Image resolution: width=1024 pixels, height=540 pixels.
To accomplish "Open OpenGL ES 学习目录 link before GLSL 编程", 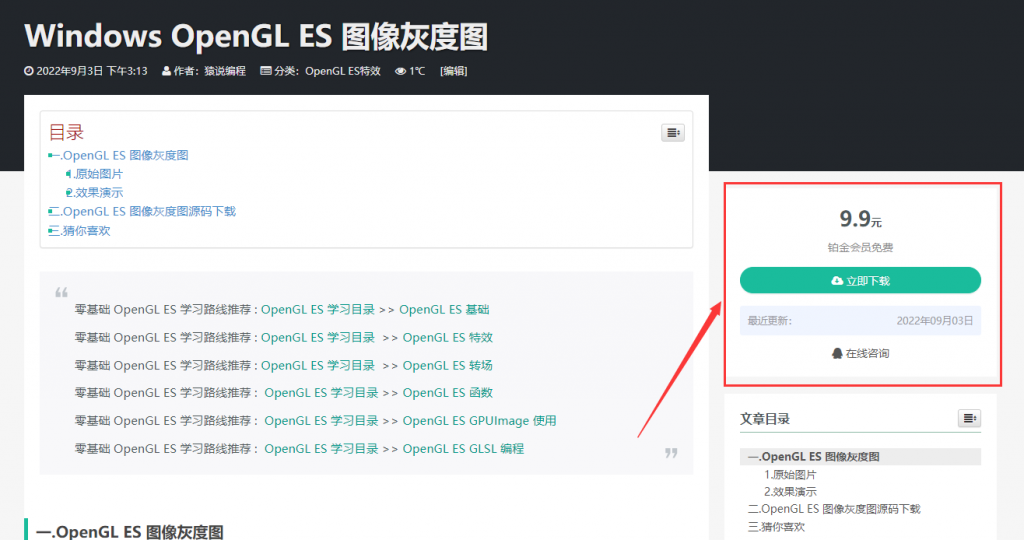I will click(321, 449).
